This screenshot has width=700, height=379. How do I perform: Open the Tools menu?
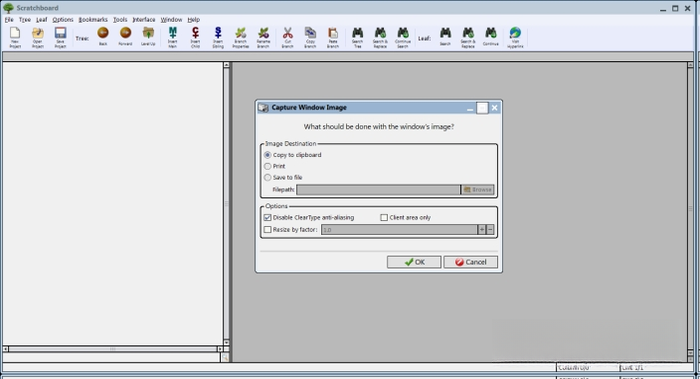(120, 20)
